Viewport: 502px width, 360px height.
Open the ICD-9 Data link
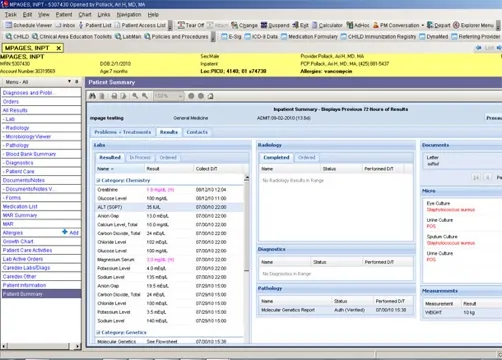point(261,37)
